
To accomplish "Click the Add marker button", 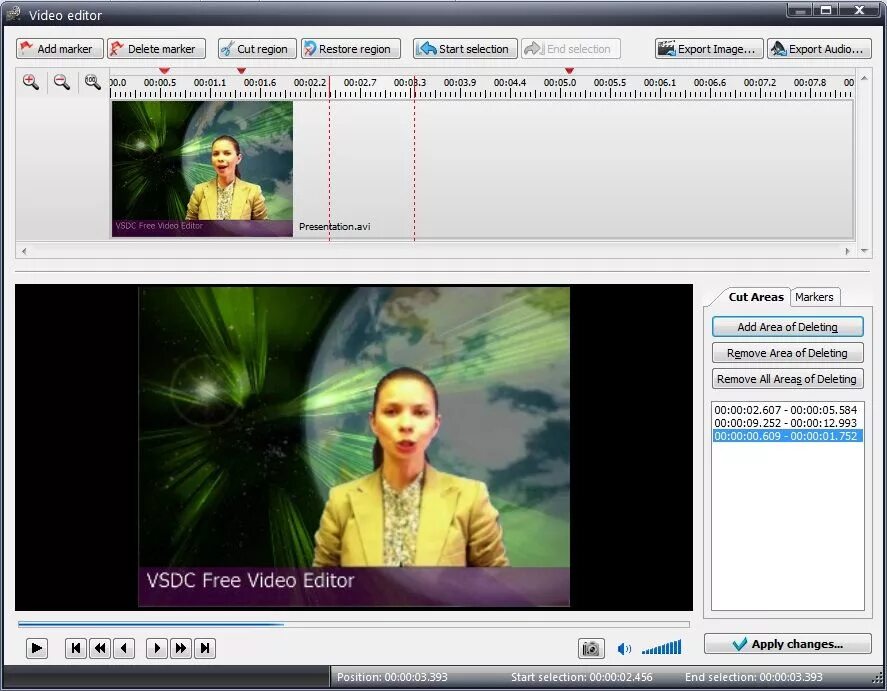I will (x=60, y=49).
